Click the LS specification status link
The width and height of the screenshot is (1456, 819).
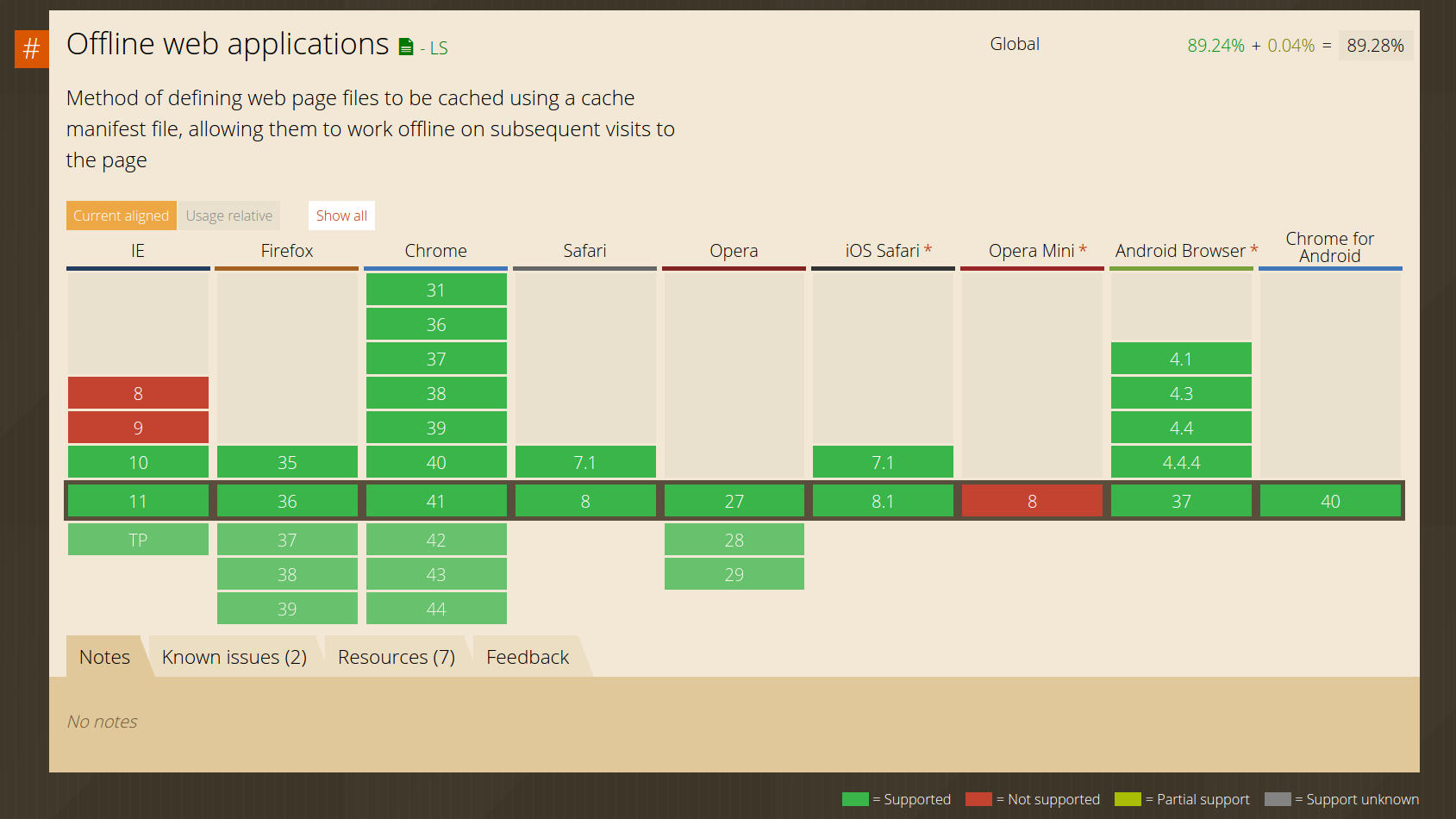click(439, 48)
